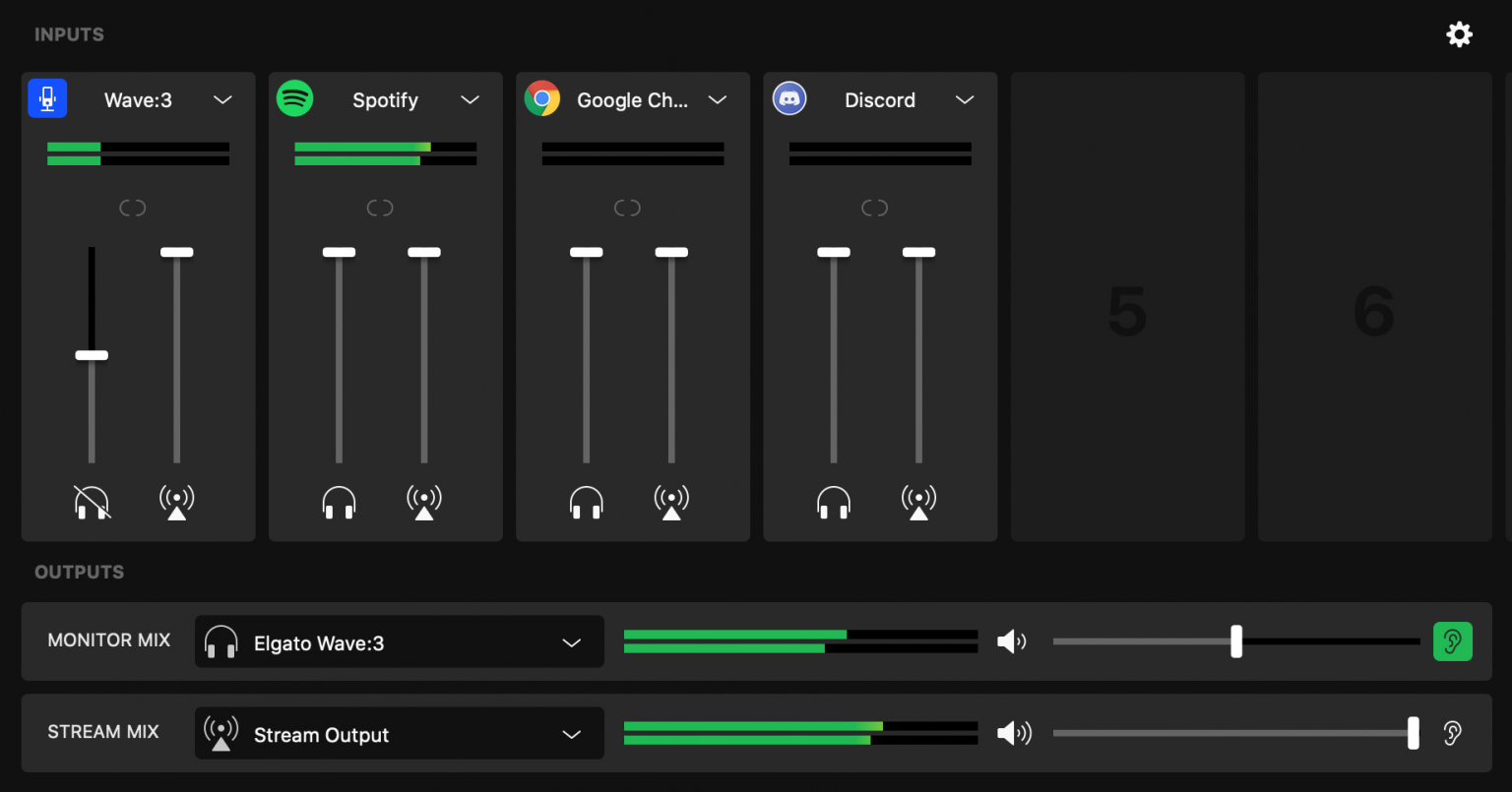This screenshot has width=1512, height=792.
Task: Click the Spotify channel icon
Action: coord(295,98)
